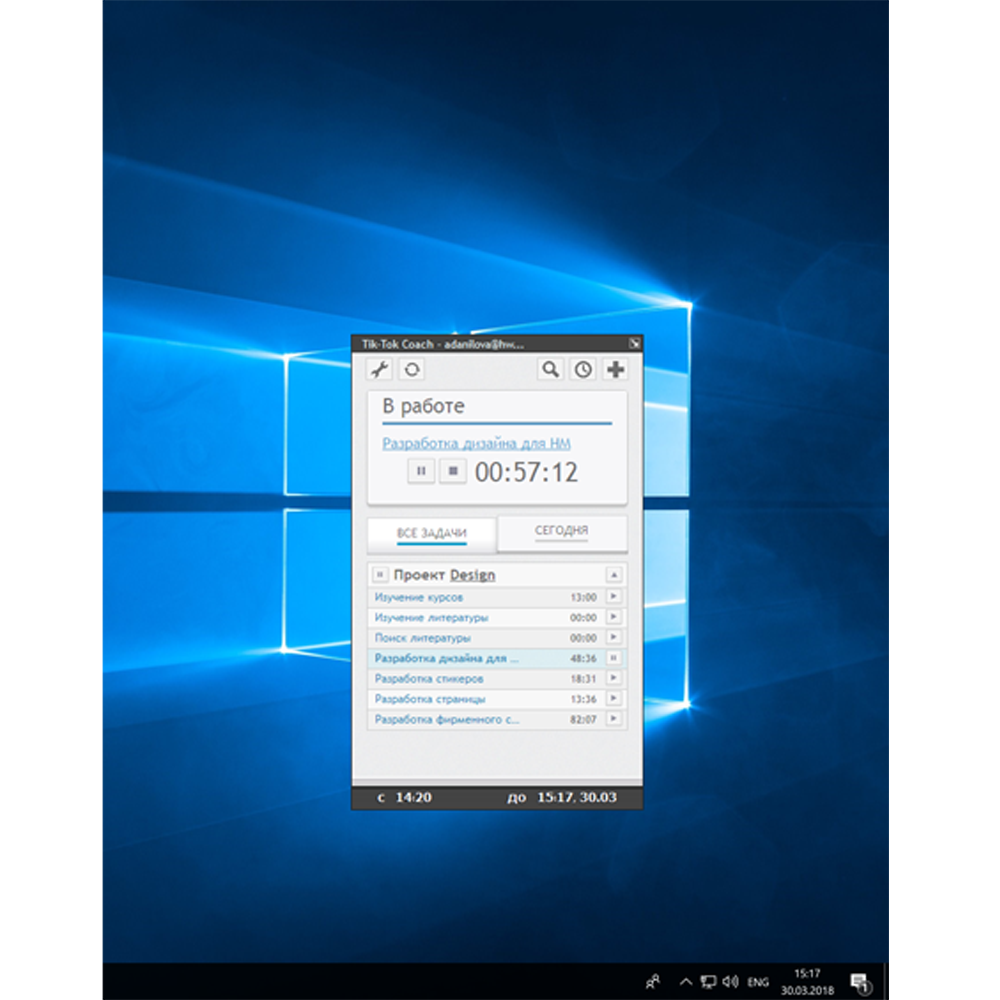Show hidden system tray icons
1000x1000 pixels.
tap(686, 982)
